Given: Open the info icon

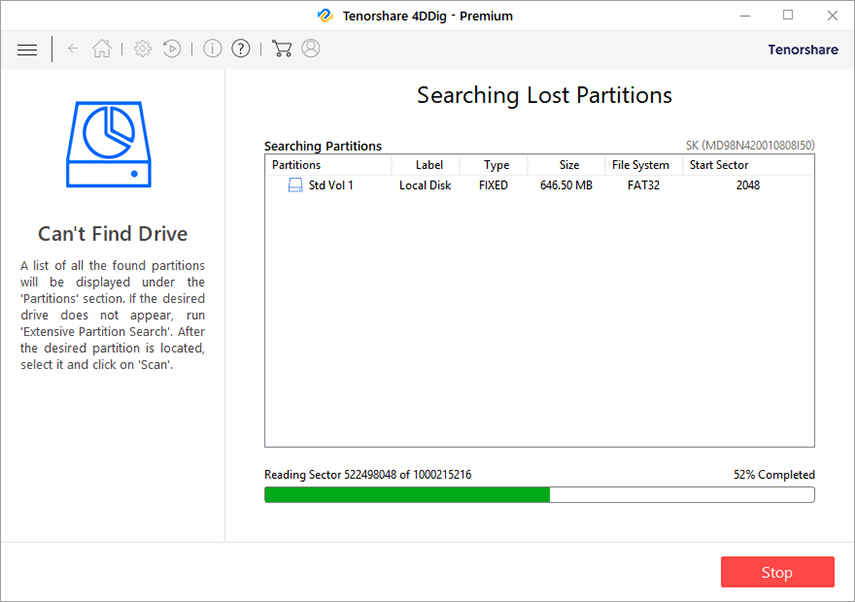Looking at the screenshot, I should [213, 49].
